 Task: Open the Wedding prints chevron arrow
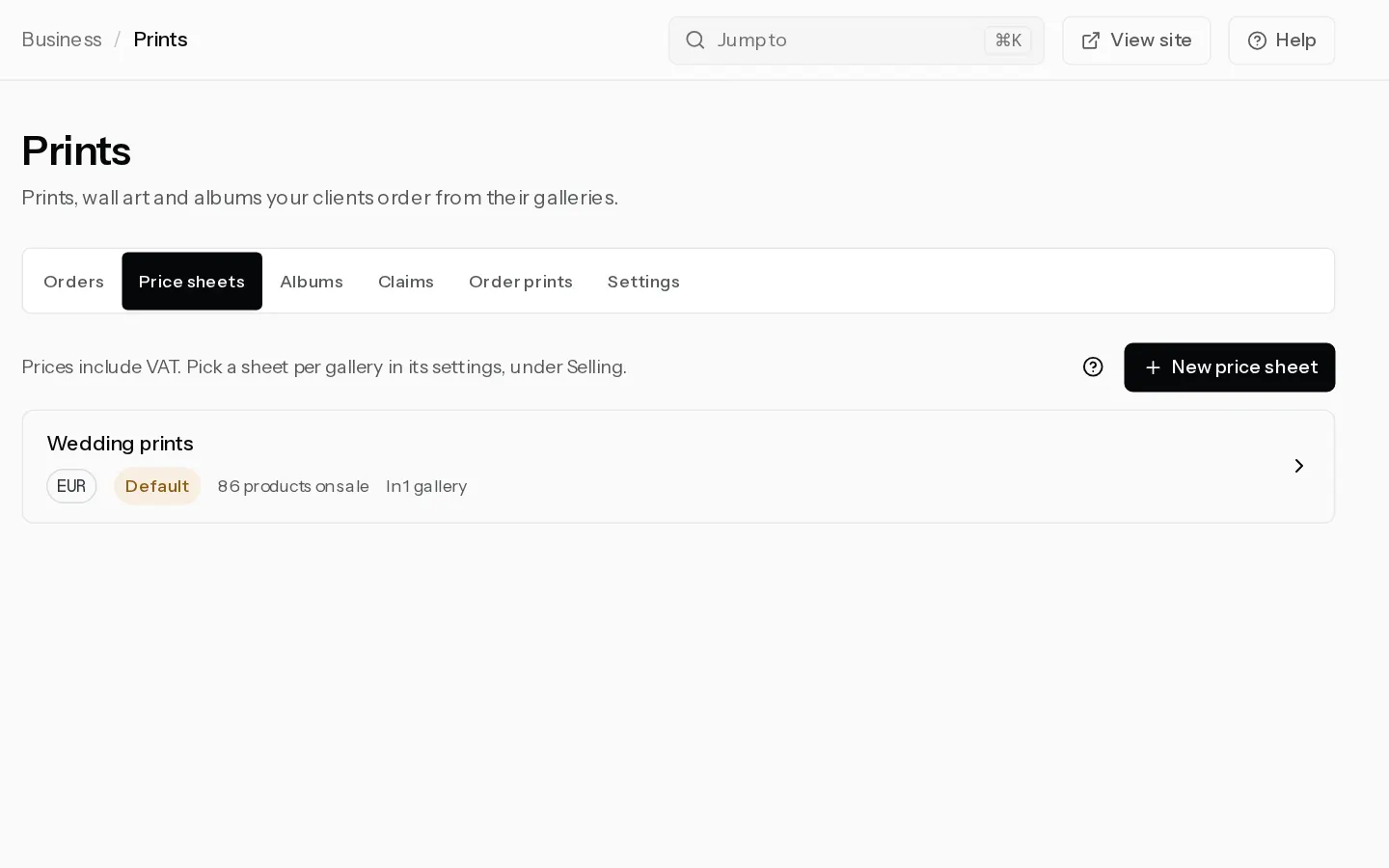click(1299, 467)
